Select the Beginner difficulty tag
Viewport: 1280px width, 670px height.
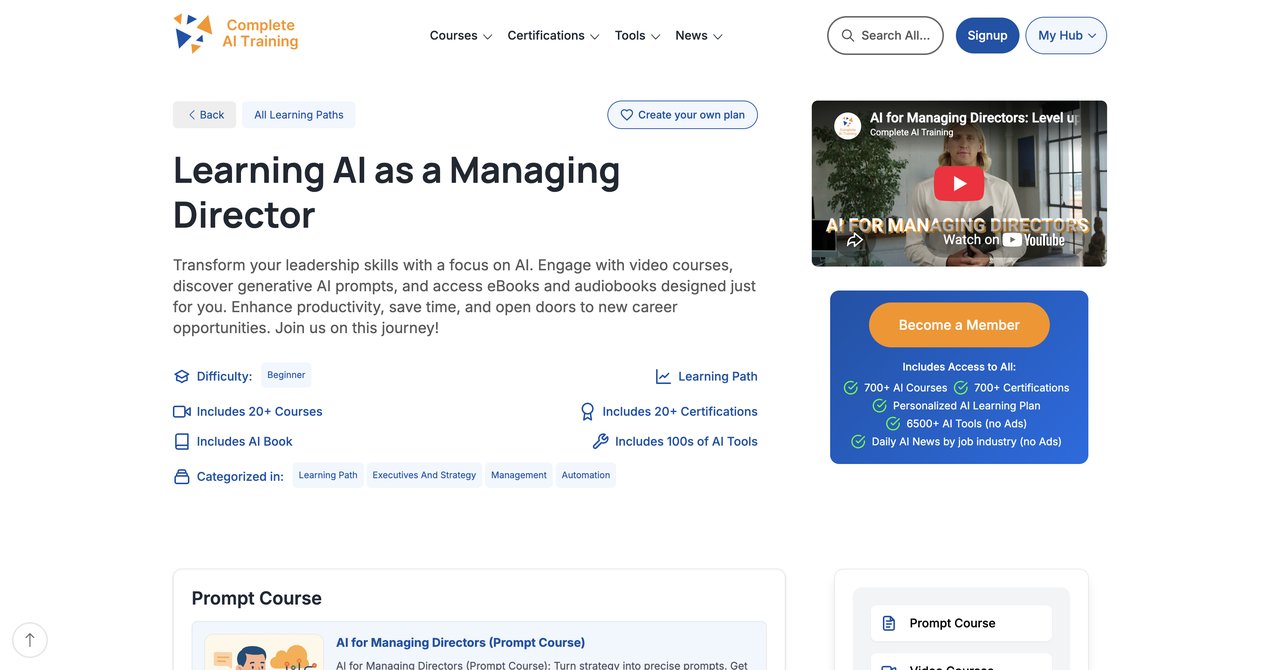pos(286,375)
